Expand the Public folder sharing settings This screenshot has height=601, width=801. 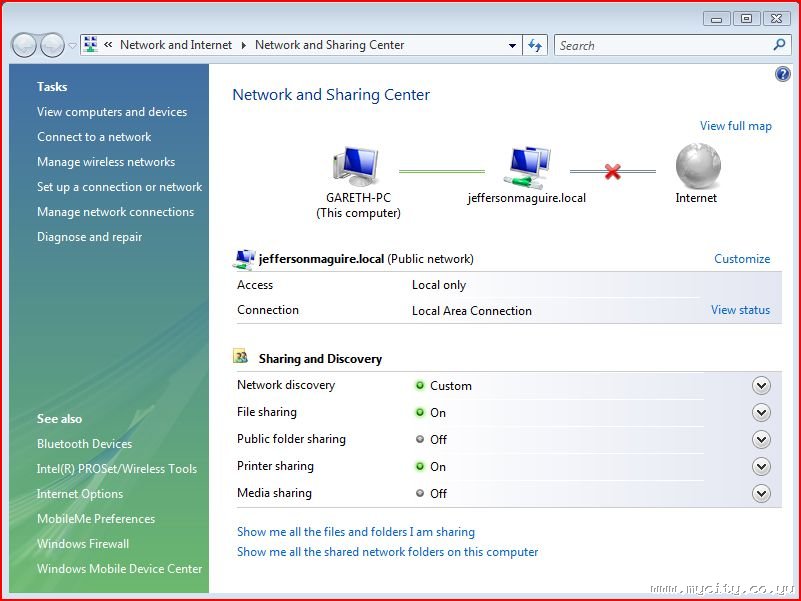click(761, 440)
